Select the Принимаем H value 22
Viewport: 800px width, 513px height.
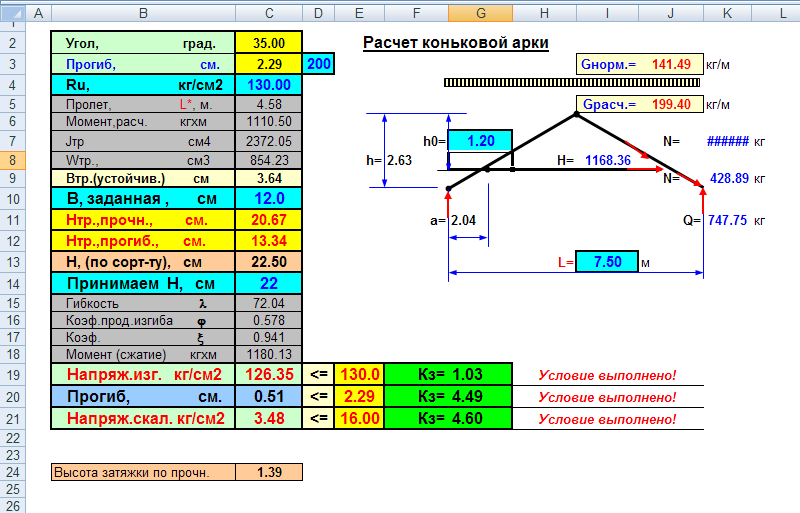click(x=269, y=283)
